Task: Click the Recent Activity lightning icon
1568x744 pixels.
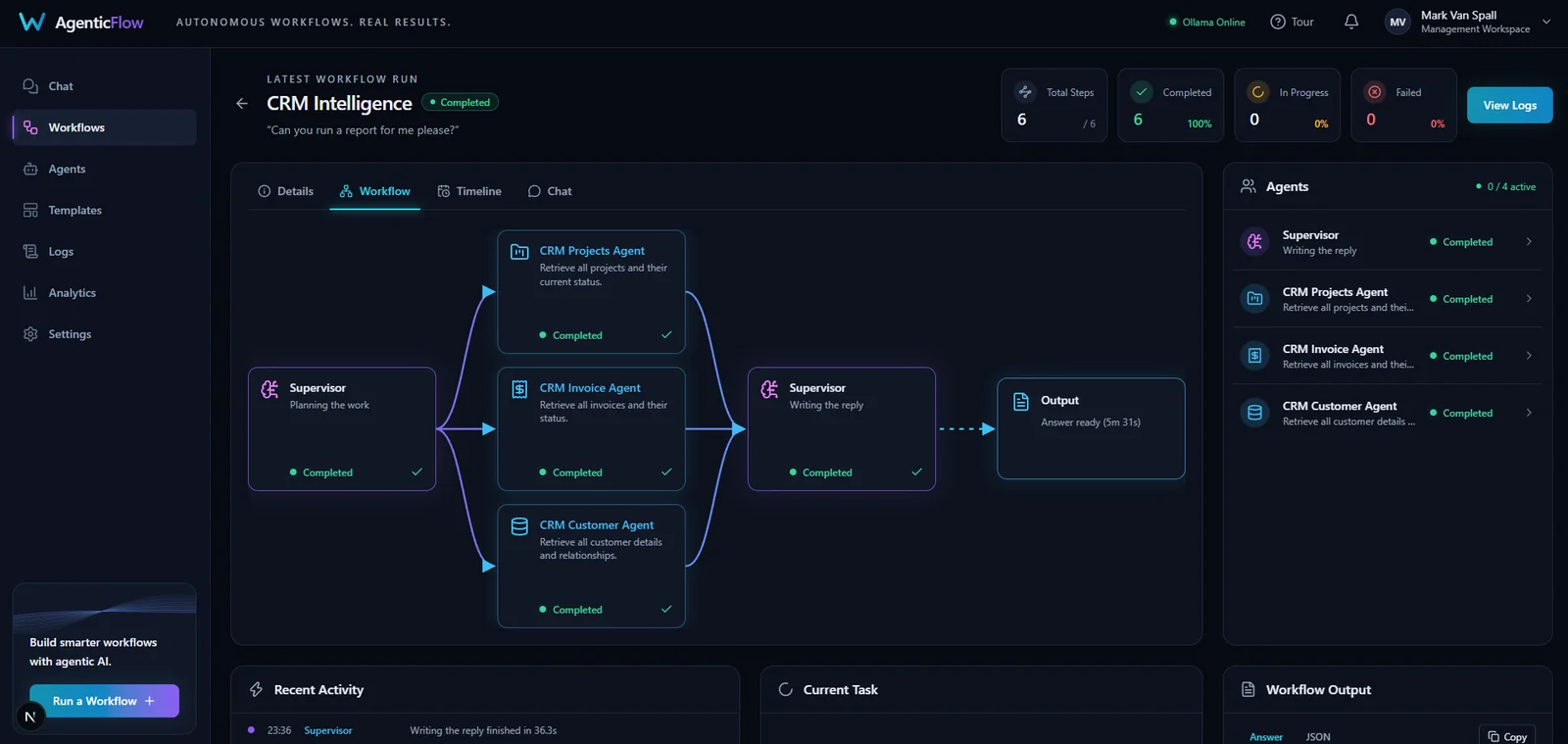Action: pos(256,689)
